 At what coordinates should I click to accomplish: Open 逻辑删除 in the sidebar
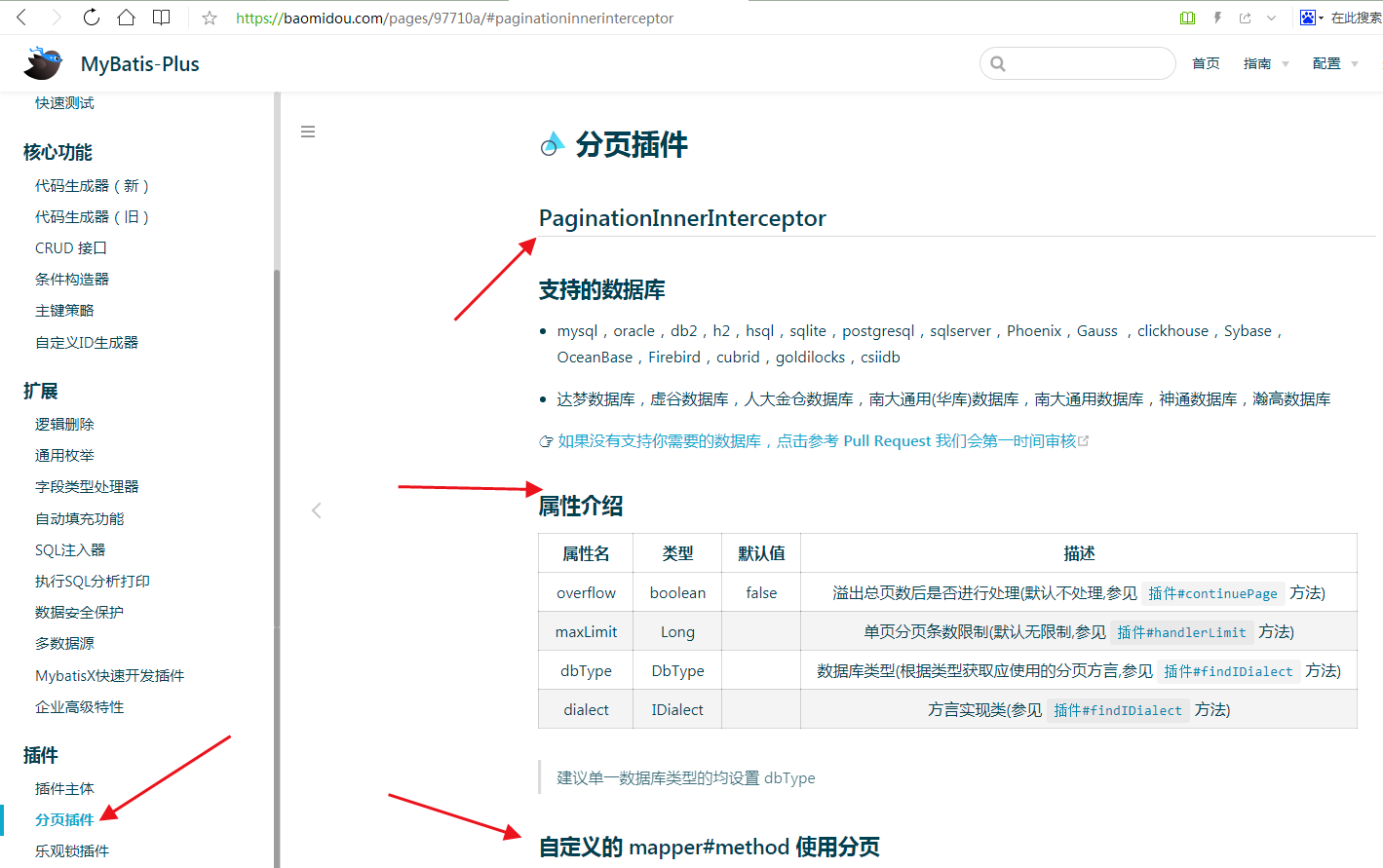64,424
